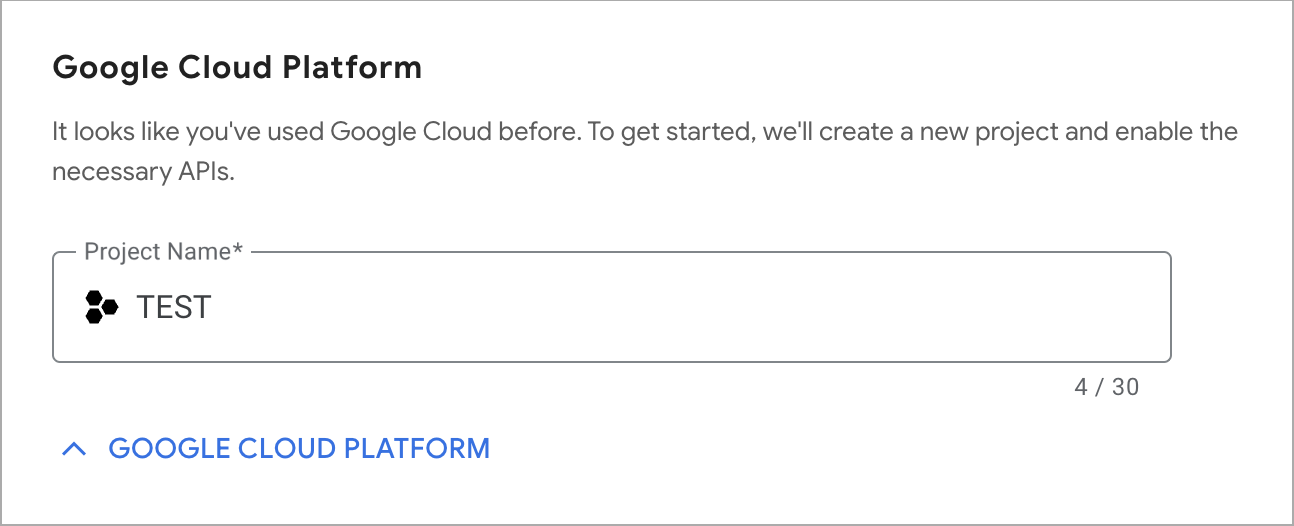Click the description paragraph's first line

pos(645,131)
